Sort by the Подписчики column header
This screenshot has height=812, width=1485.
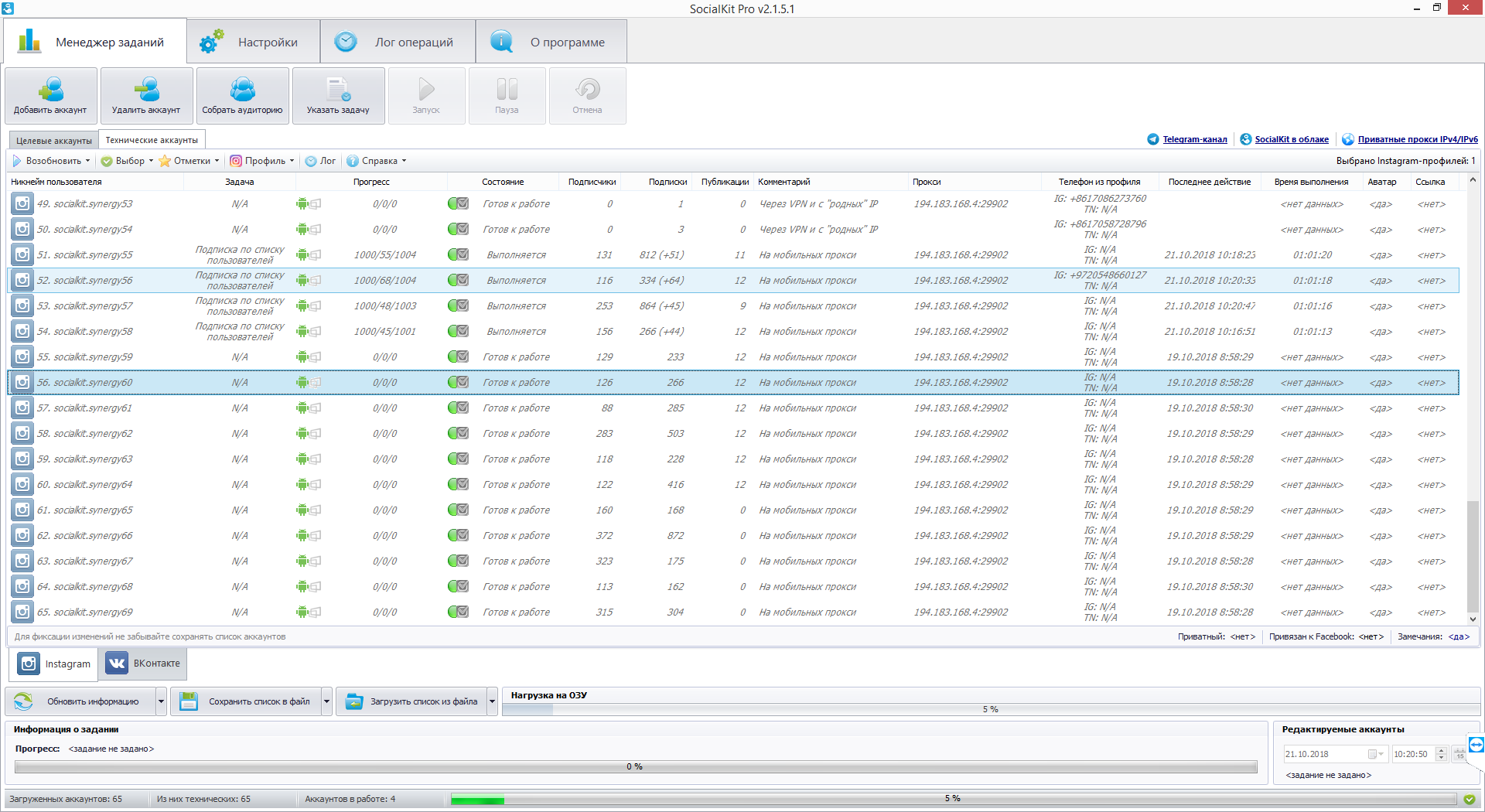[x=592, y=182]
